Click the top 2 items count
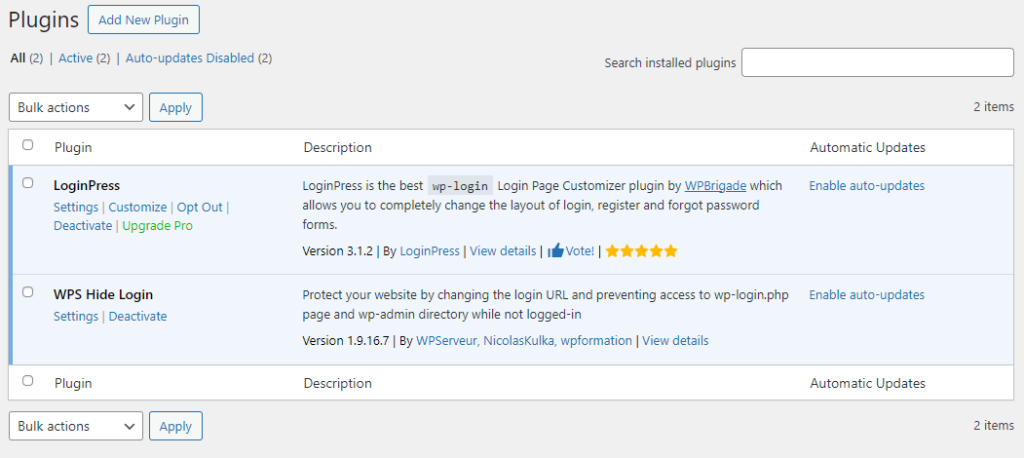The height and width of the screenshot is (458, 1024). click(x=993, y=106)
